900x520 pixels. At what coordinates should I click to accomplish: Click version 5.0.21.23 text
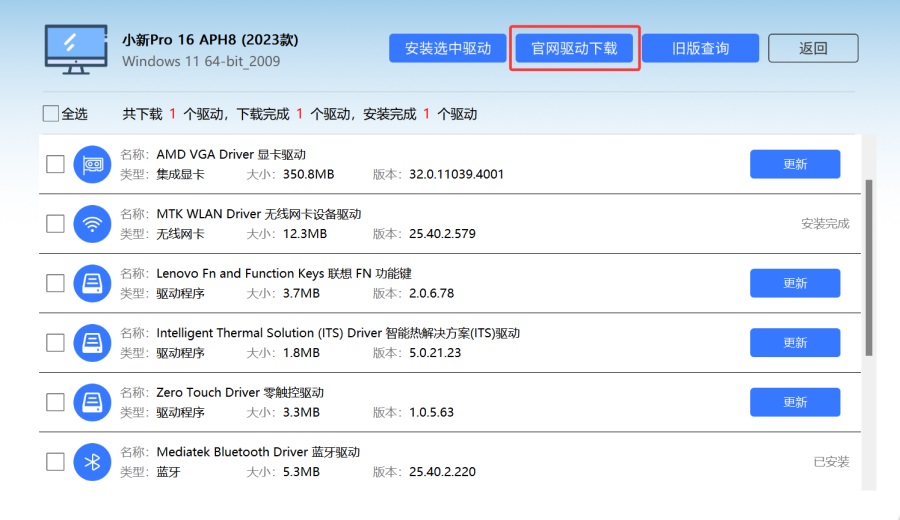435,352
